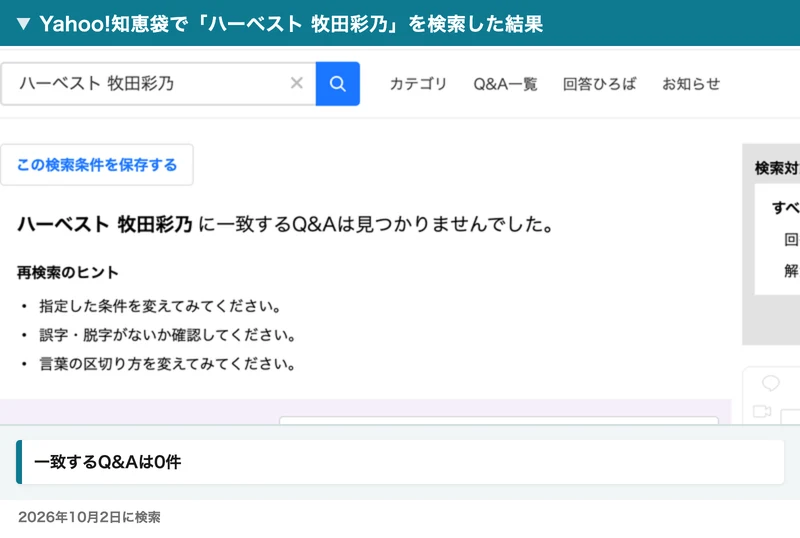The height and width of the screenshot is (538, 800).
Task: Click the 再検索のヒント heading
Action: [x=68, y=273]
